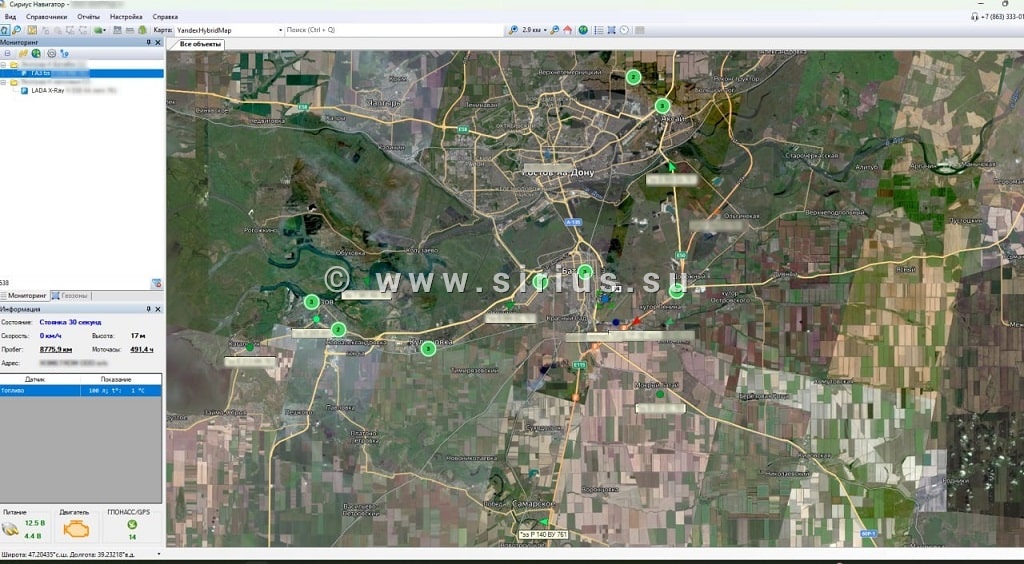
Task: Expand the coordinates dropdown in the status bar
Action: [x=159, y=553]
